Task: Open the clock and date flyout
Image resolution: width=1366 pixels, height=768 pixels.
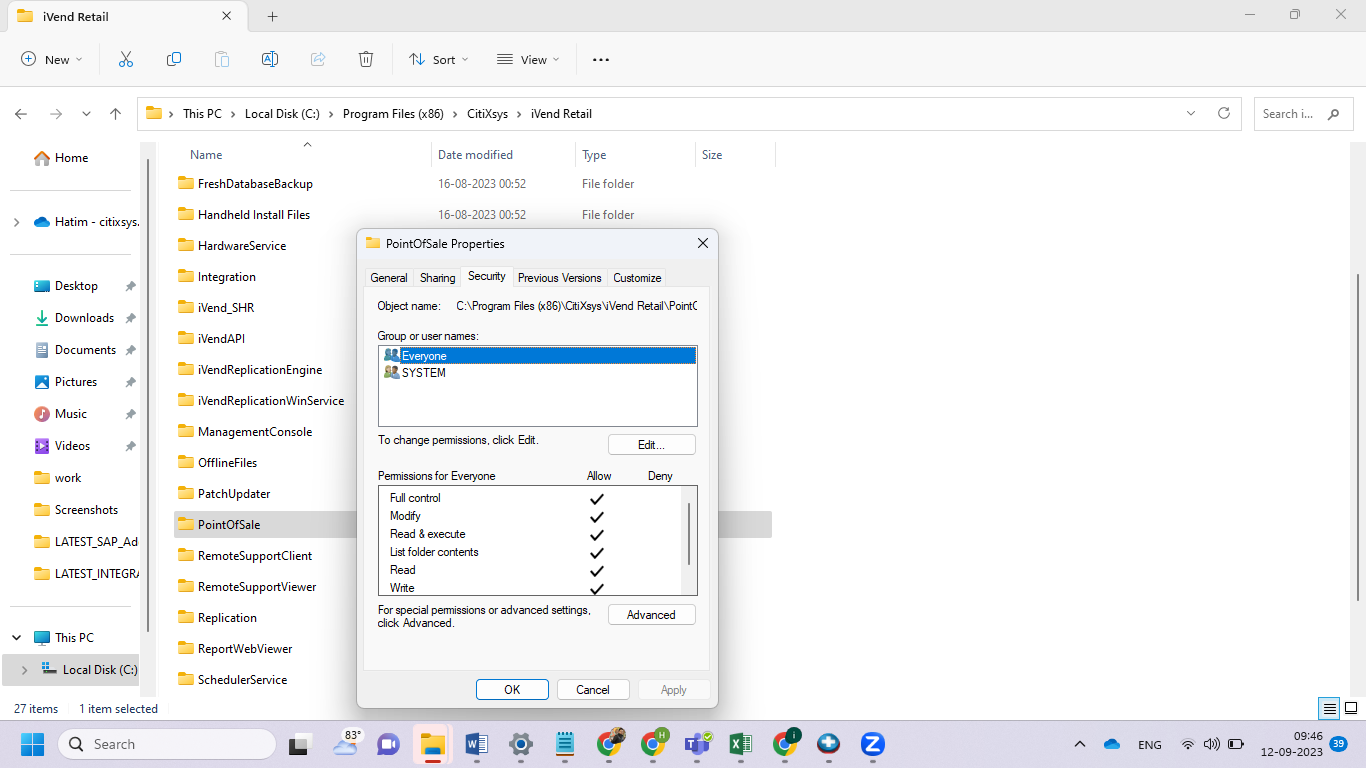Action: [1293, 744]
